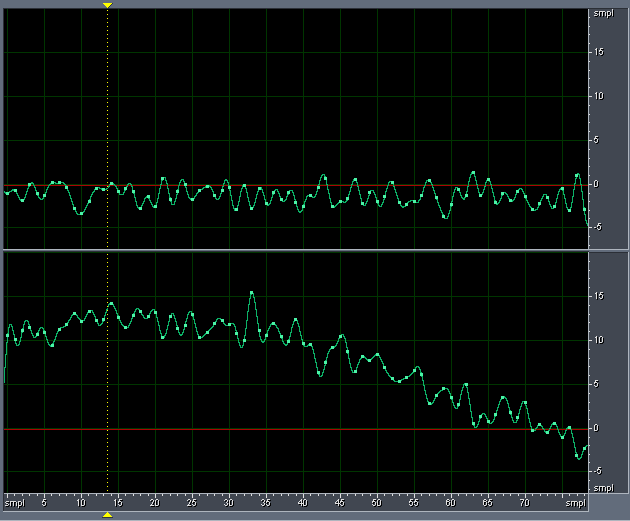This screenshot has height=521, width=630.
Task: Click the right "smpl" label on the time ruler
Action: [576, 503]
